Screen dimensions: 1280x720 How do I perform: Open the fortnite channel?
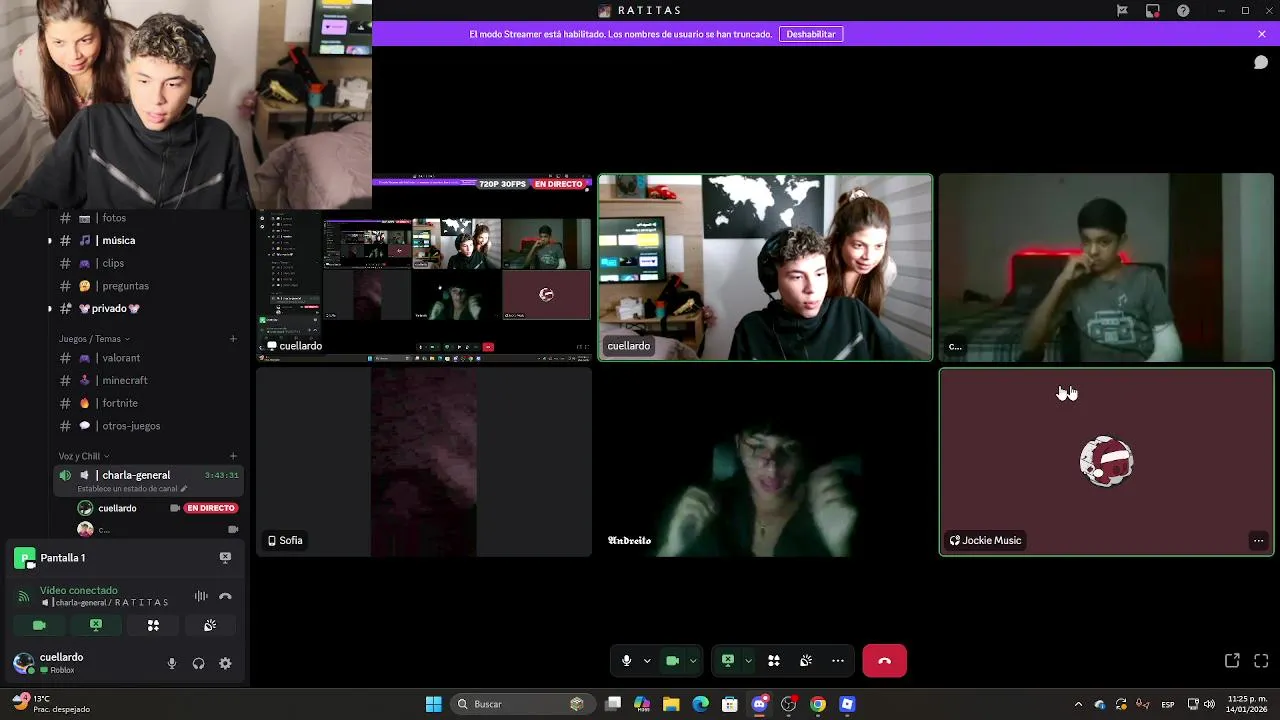pos(150,403)
